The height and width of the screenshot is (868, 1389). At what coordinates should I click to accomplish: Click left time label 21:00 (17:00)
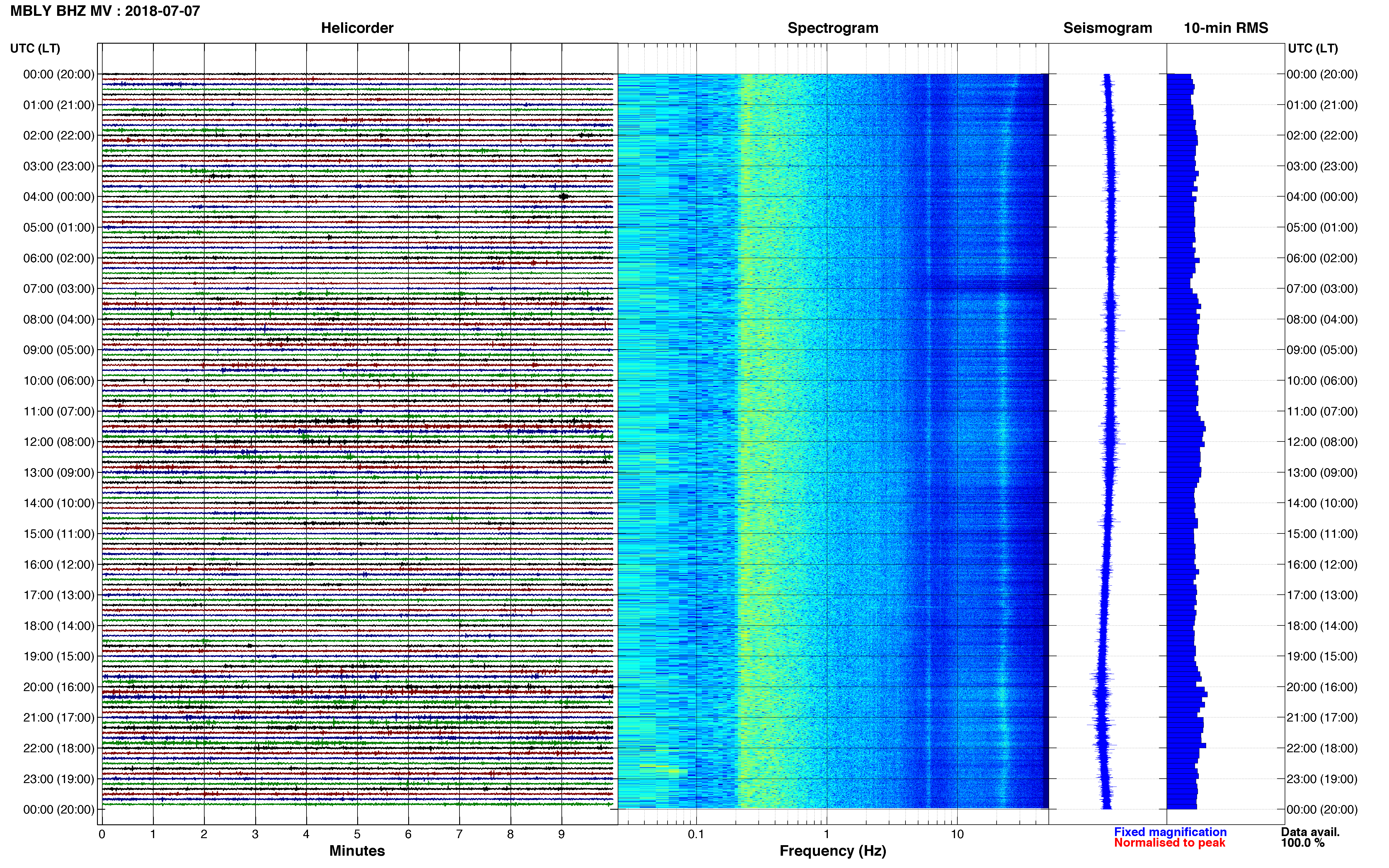coord(59,718)
